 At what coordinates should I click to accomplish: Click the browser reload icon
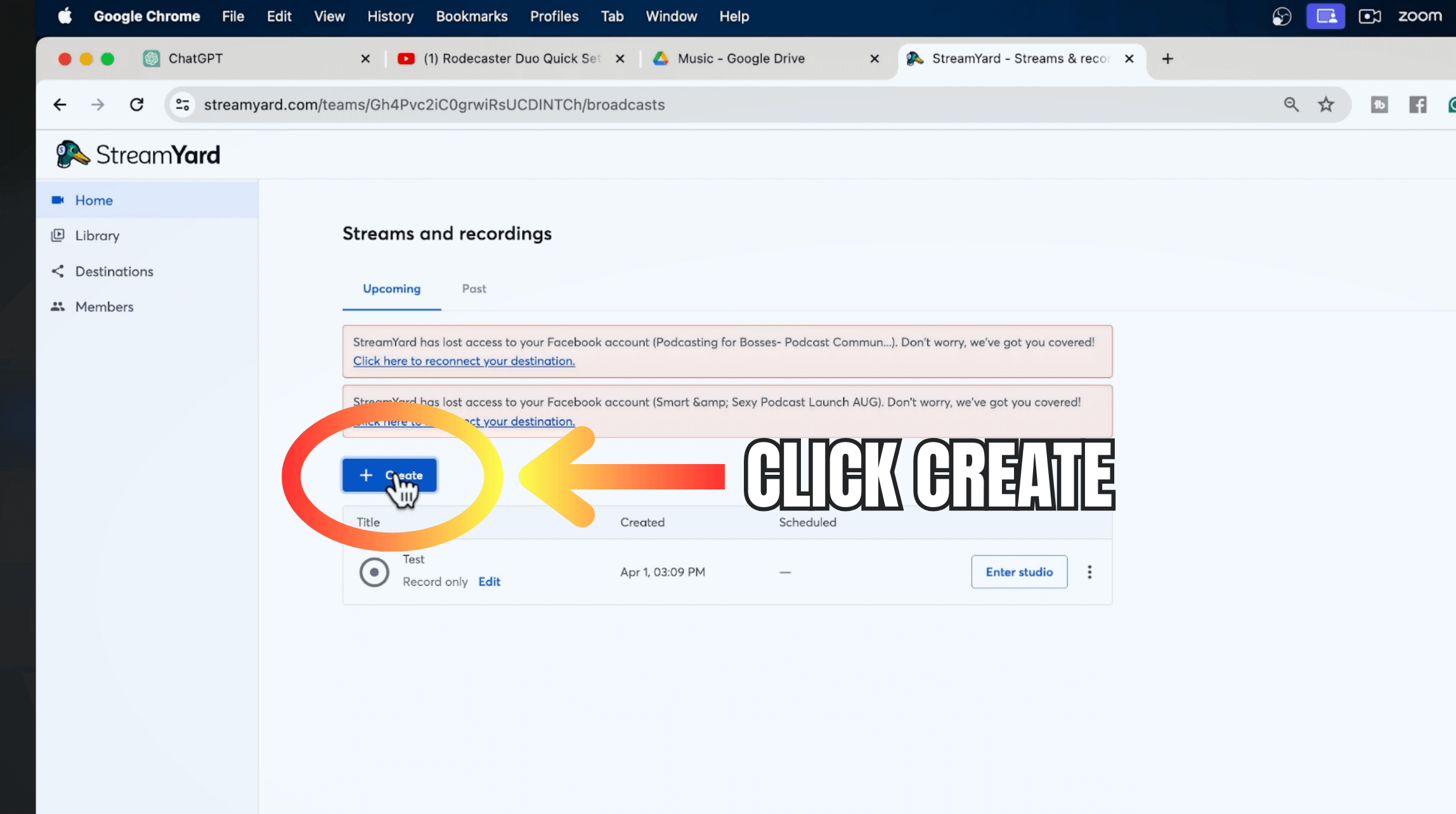point(136,105)
